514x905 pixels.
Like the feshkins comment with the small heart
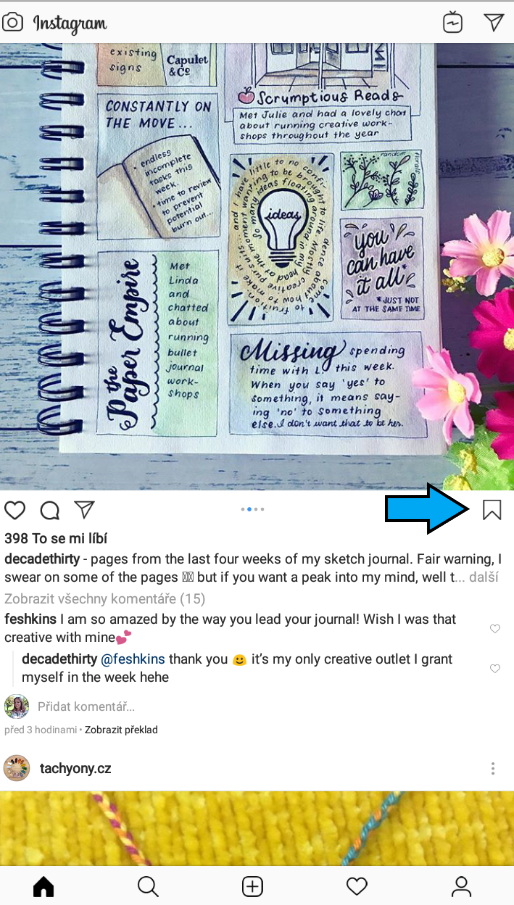tap(495, 629)
